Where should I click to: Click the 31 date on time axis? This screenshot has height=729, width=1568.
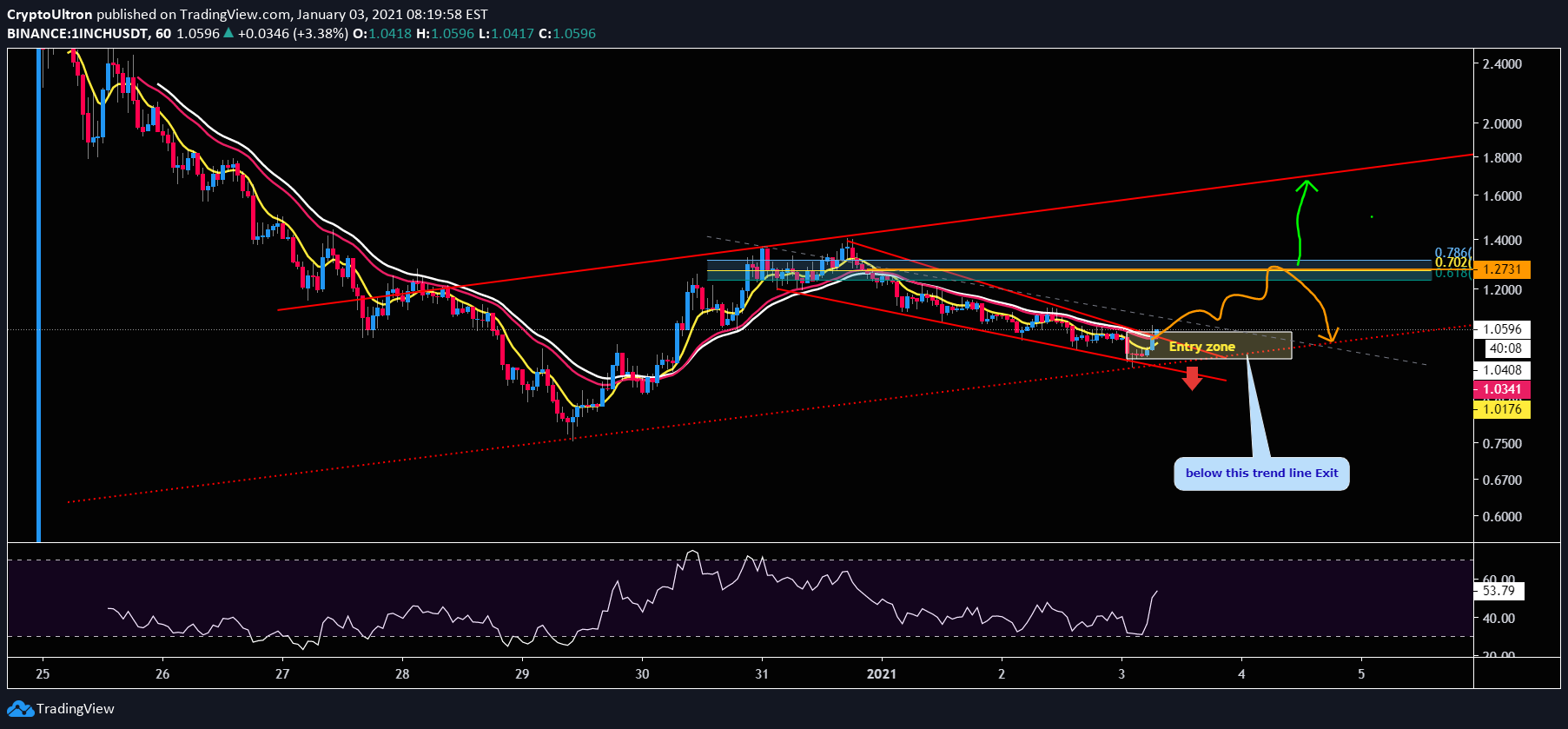click(x=762, y=674)
